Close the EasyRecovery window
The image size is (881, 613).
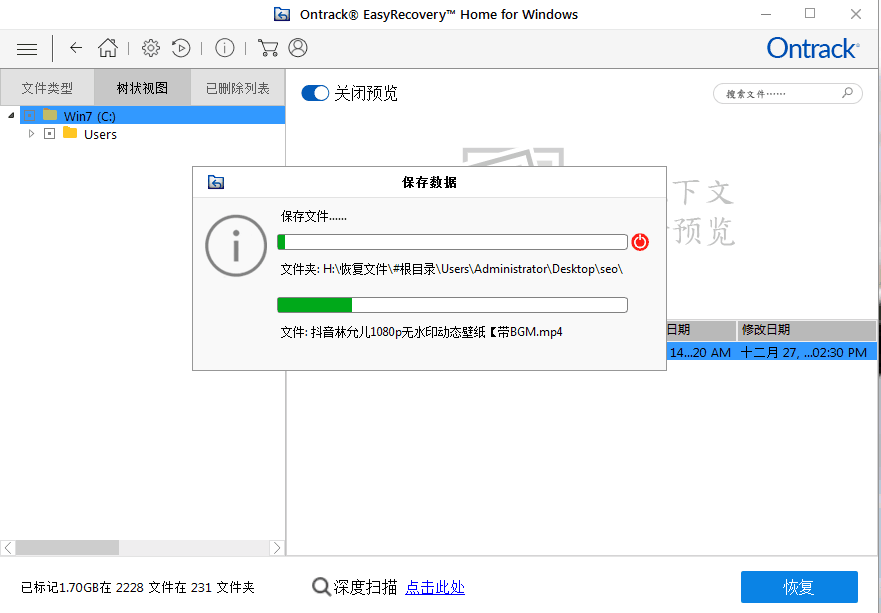tap(856, 14)
